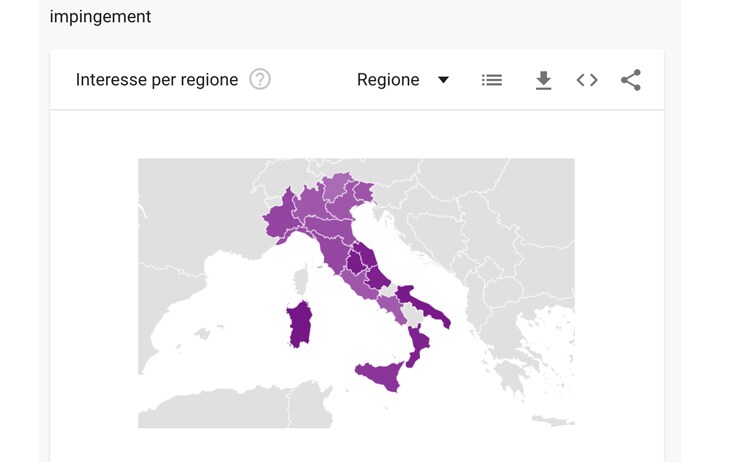Select Sardegna region on the map
The height and width of the screenshot is (462, 738).
click(x=300, y=325)
